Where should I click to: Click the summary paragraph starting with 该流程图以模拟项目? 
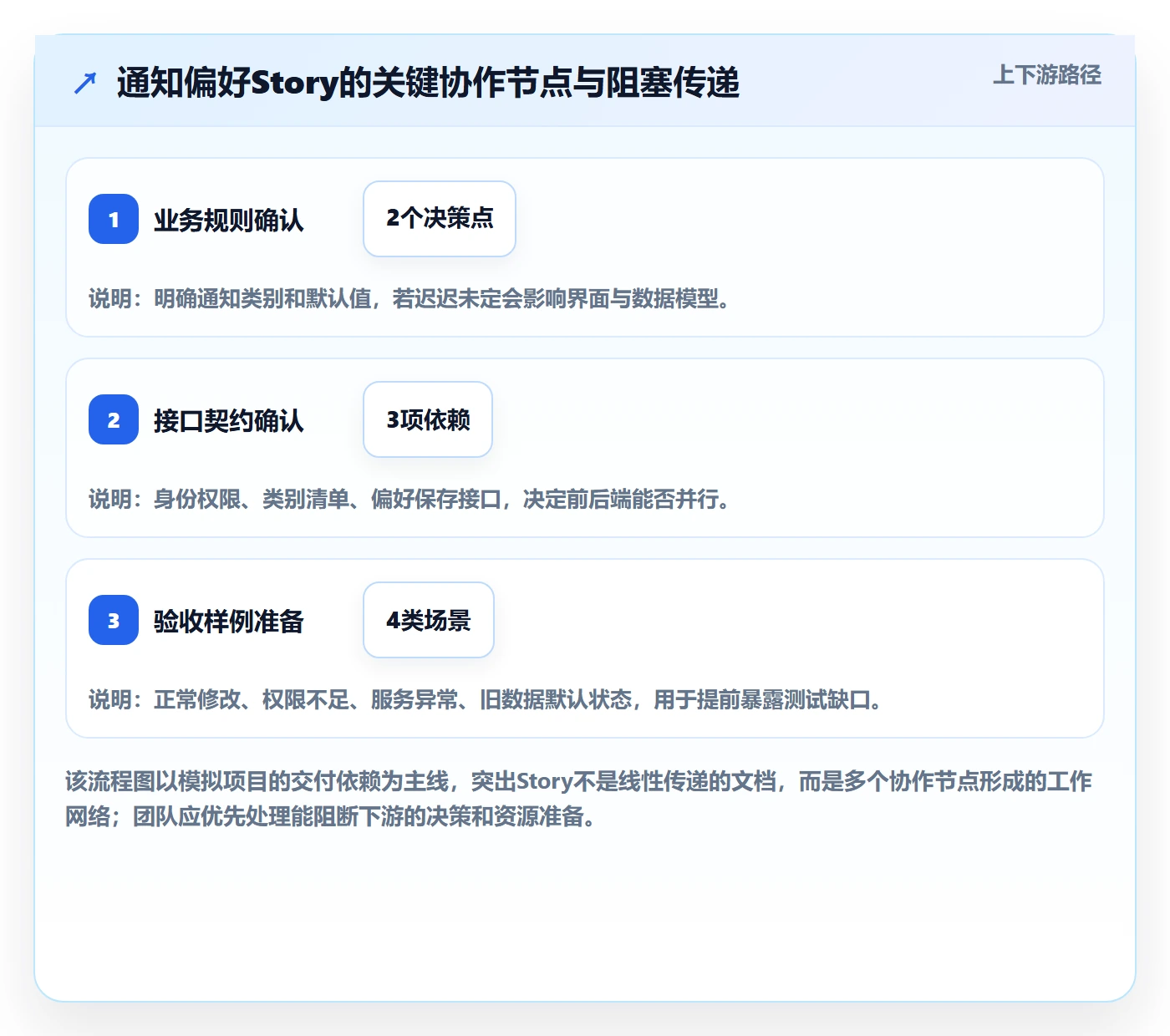579,799
